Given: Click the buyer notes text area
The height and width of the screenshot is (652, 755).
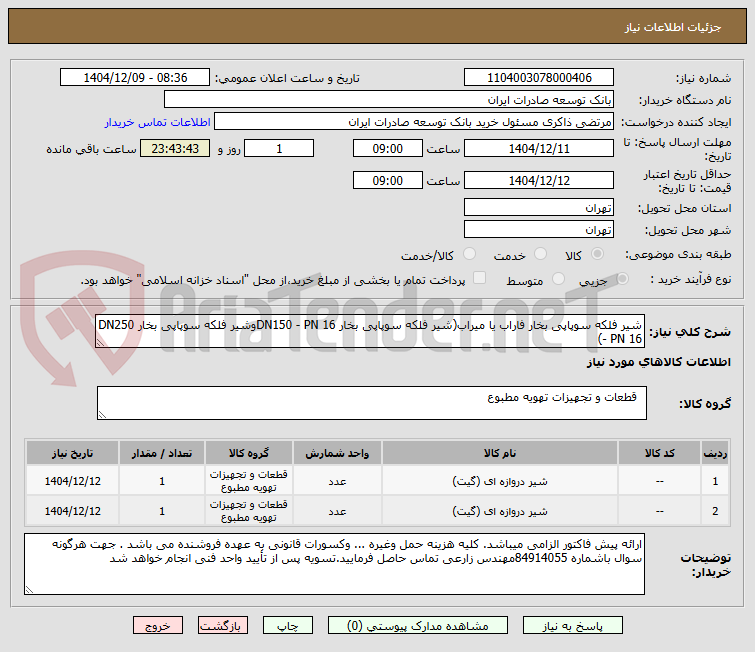Looking at the screenshot, I should pos(334,564).
